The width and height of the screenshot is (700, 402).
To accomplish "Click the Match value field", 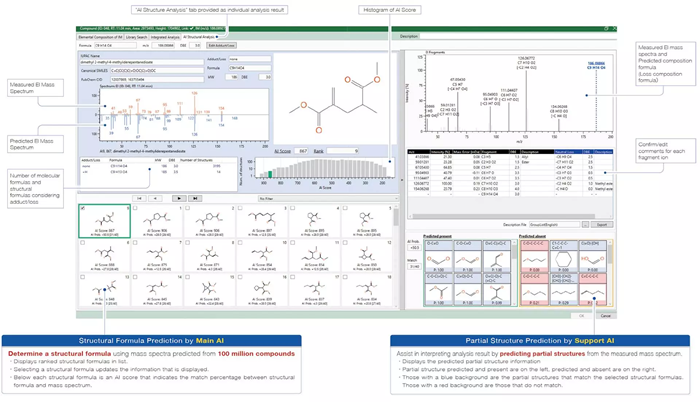I will coord(414,267).
